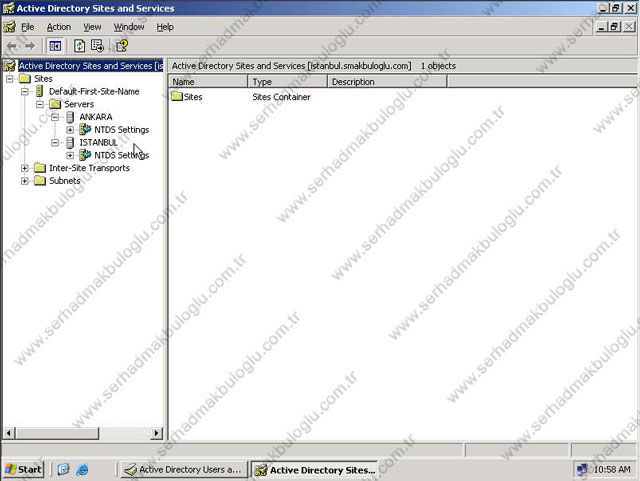This screenshot has width=640, height=481.
Task: Select the ANKARA server label
Action: (x=96, y=117)
